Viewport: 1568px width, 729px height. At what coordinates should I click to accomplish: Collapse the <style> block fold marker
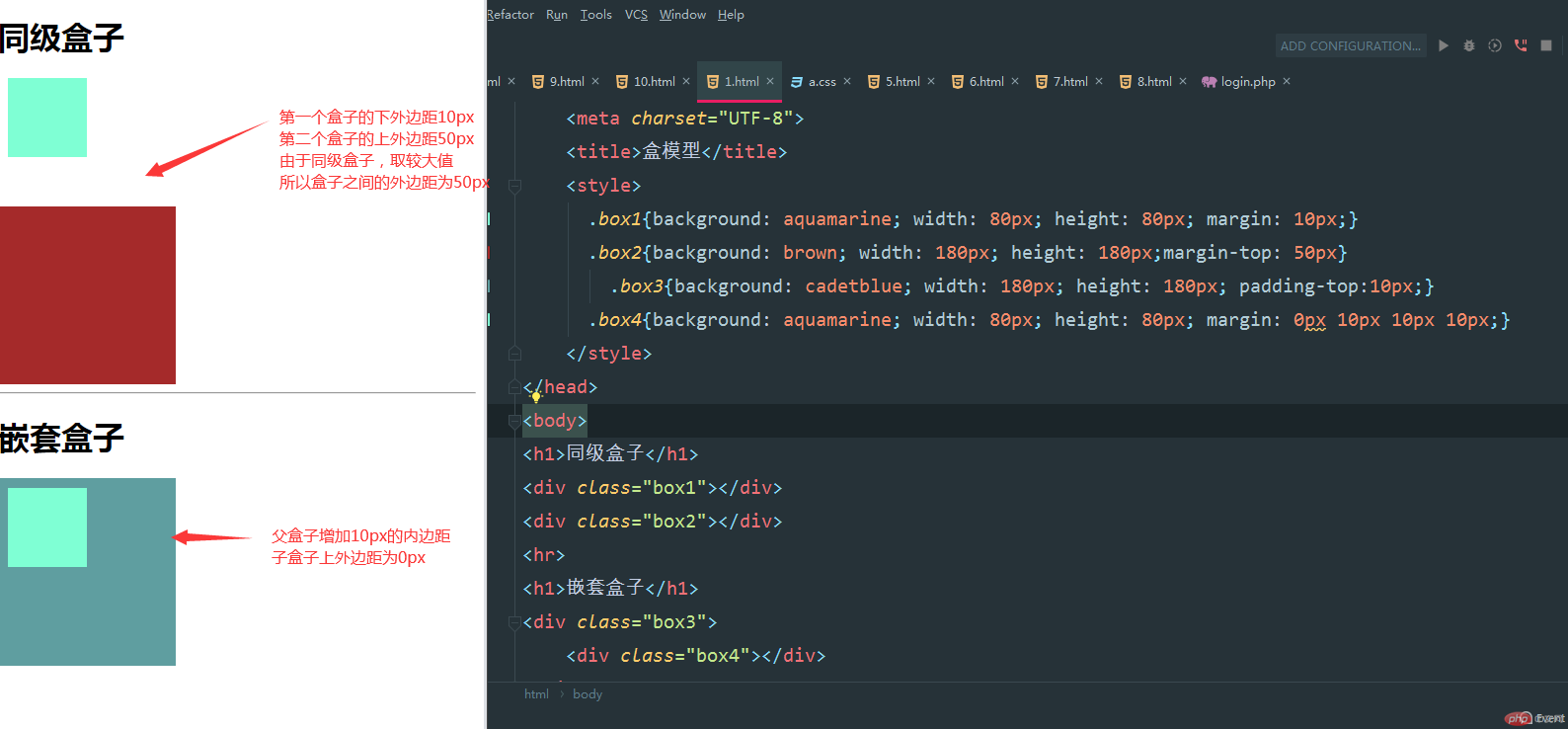point(514,186)
